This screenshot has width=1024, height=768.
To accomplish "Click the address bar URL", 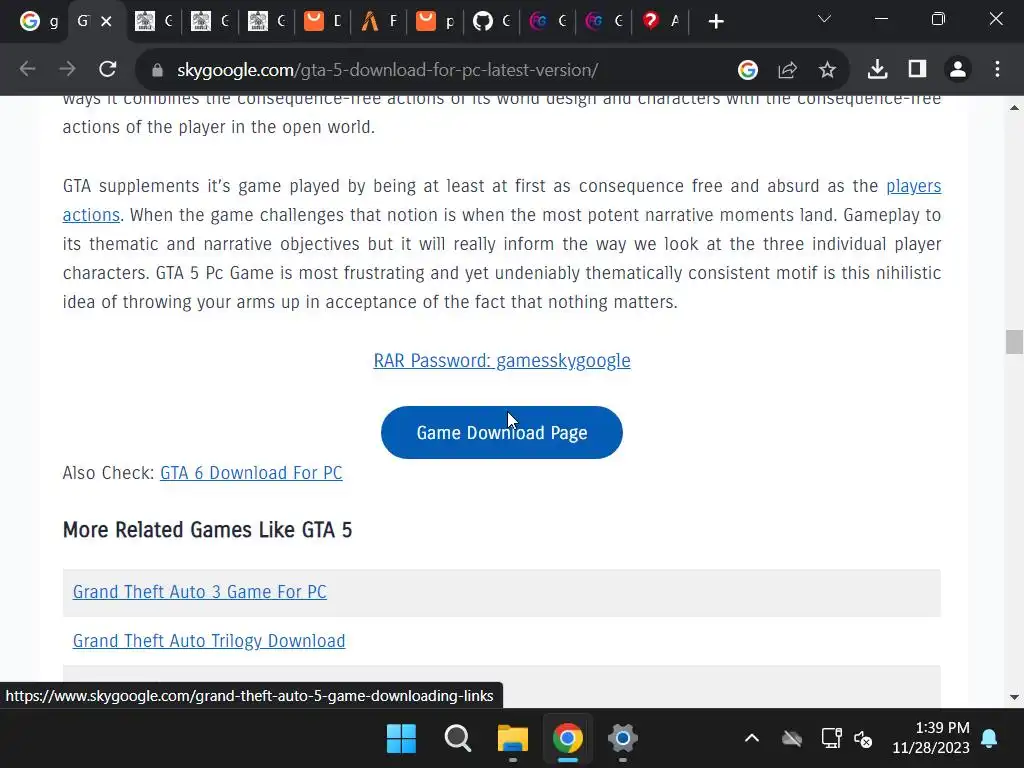I will (x=387, y=70).
